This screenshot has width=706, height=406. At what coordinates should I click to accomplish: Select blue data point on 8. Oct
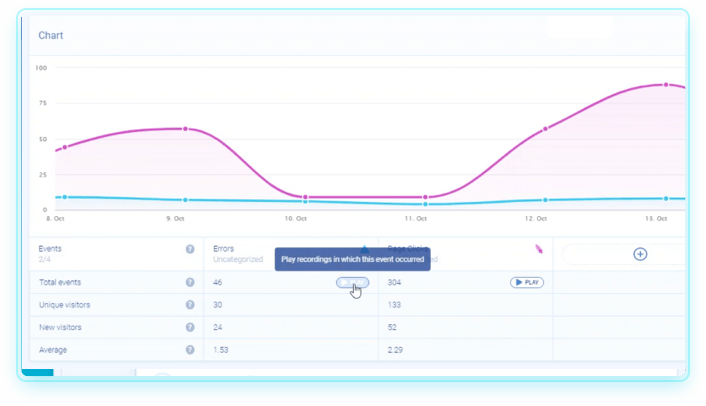[65, 197]
